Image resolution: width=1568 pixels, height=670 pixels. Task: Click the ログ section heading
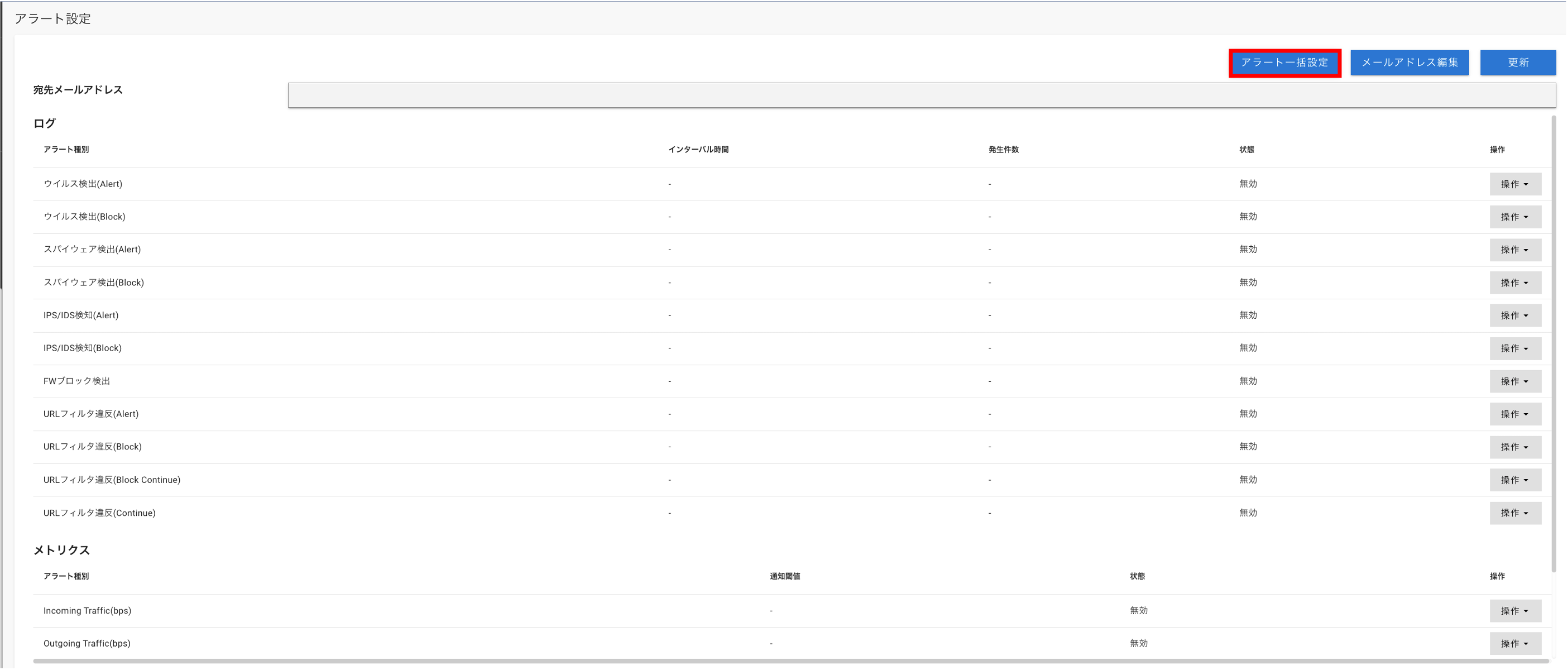(x=45, y=123)
